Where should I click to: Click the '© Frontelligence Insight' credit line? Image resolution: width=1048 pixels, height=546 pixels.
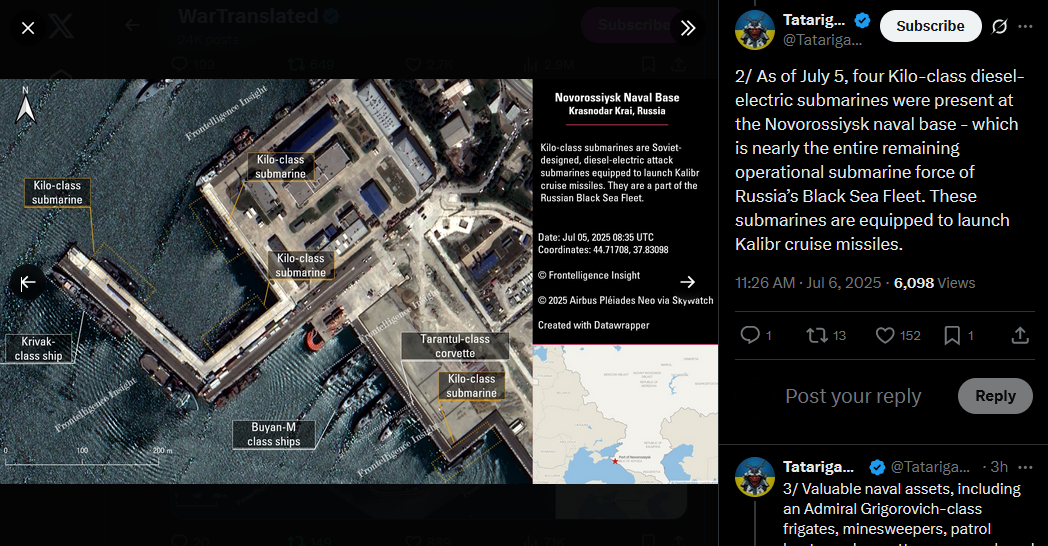tap(589, 275)
